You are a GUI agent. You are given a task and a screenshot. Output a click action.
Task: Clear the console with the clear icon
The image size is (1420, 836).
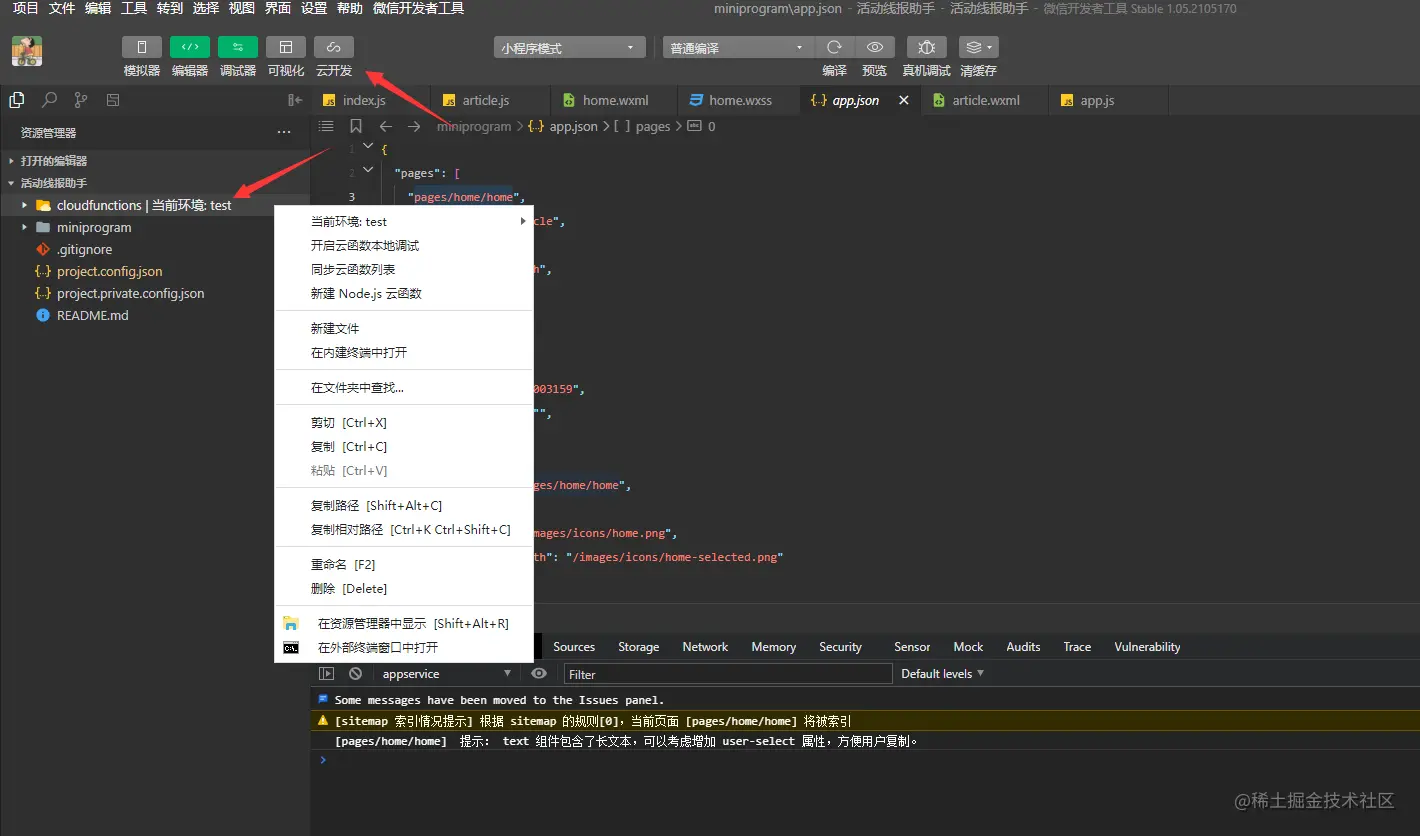355,674
